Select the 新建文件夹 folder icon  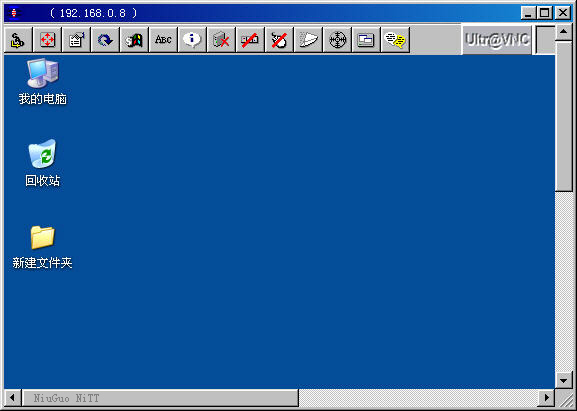point(43,247)
